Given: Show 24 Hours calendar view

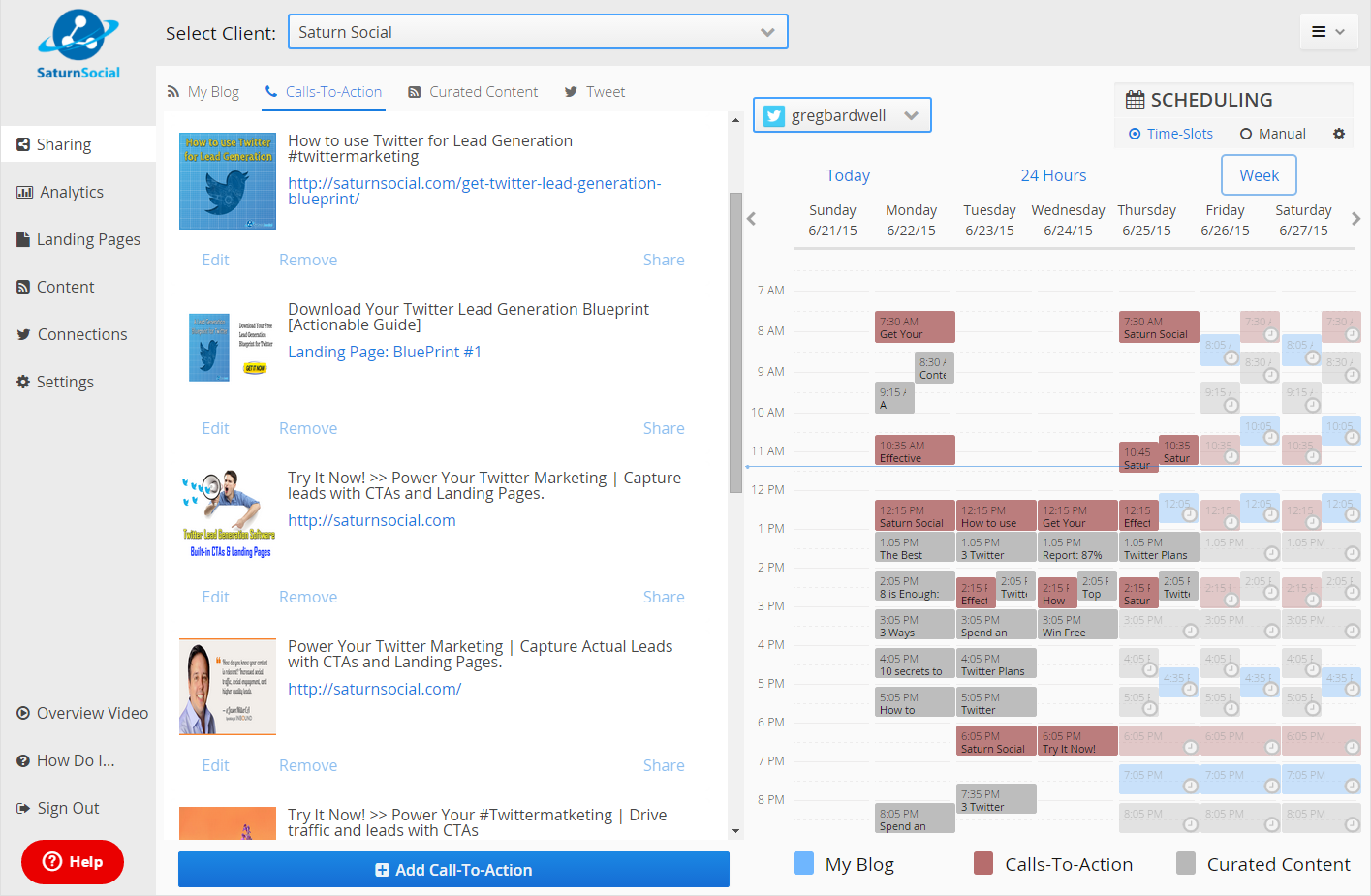Looking at the screenshot, I should tap(1053, 175).
